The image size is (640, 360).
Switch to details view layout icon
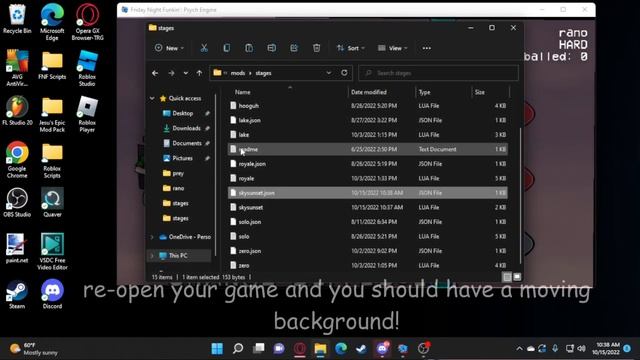pos(507,277)
